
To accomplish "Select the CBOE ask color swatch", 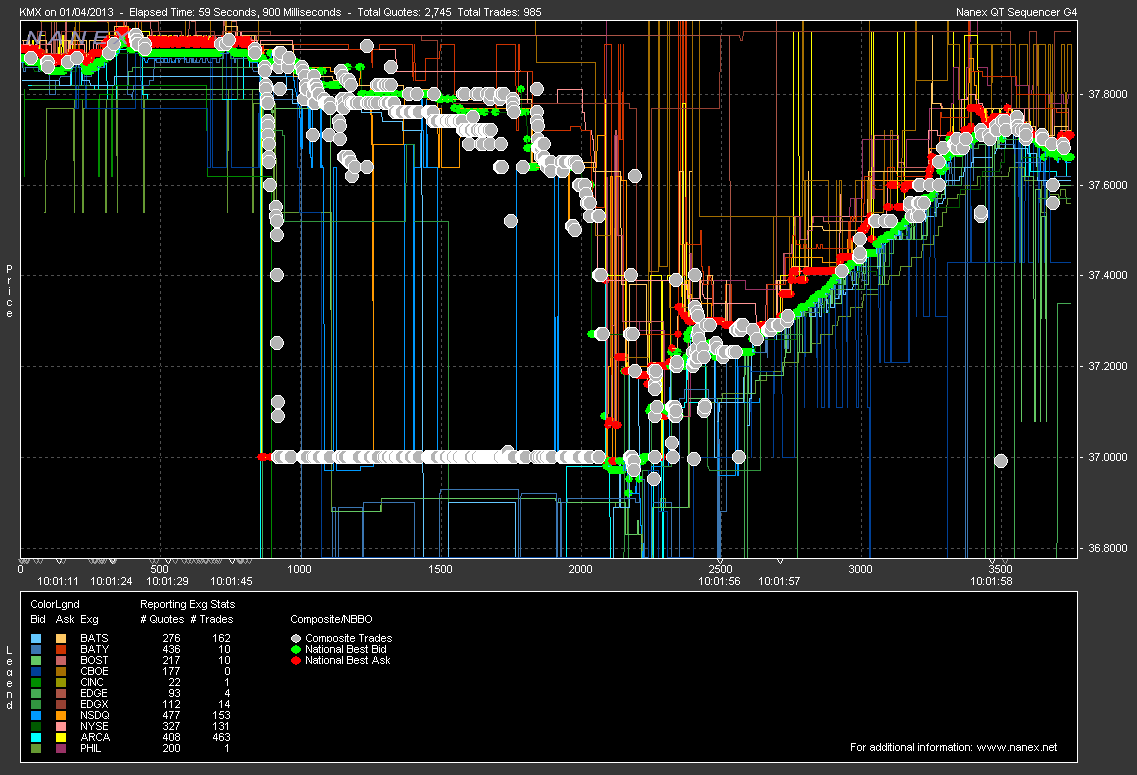I will (62, 671).
